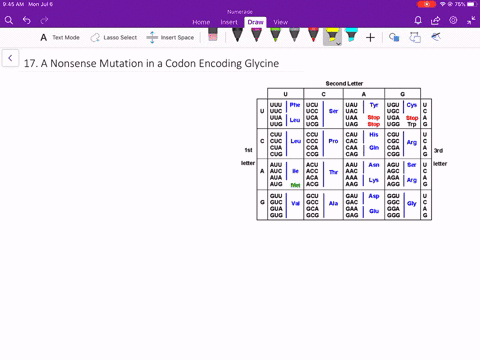Toggle Ink to Shape conversion
The height and width of the screenshot is (360, 480).
pyautogui.click(x=415, y=37)
